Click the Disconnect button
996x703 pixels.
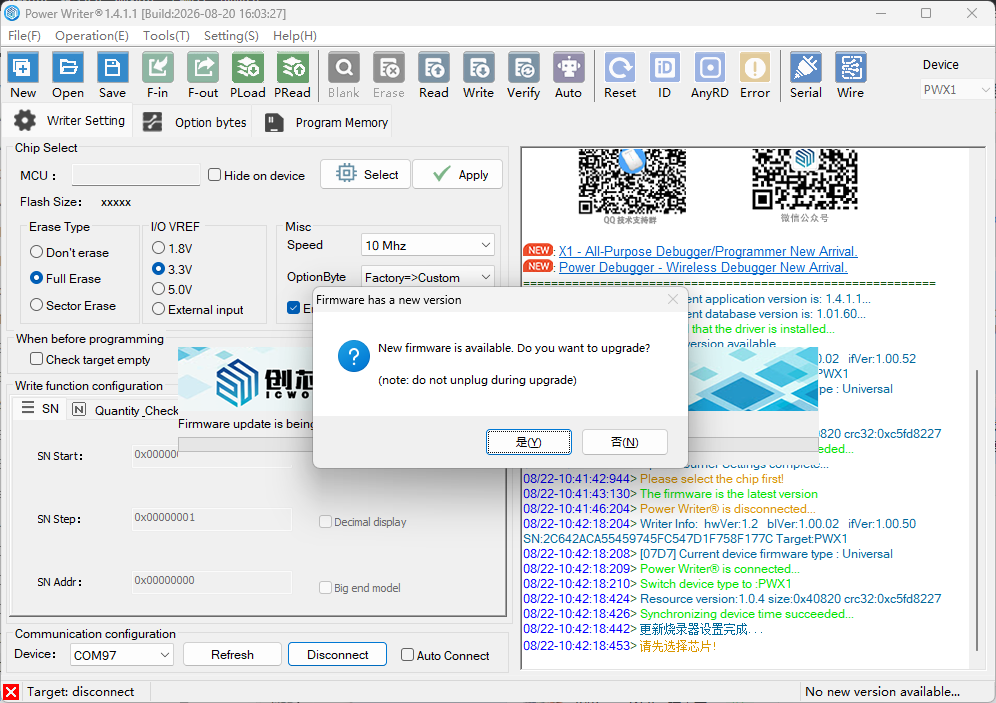click(x=337, y=654)
